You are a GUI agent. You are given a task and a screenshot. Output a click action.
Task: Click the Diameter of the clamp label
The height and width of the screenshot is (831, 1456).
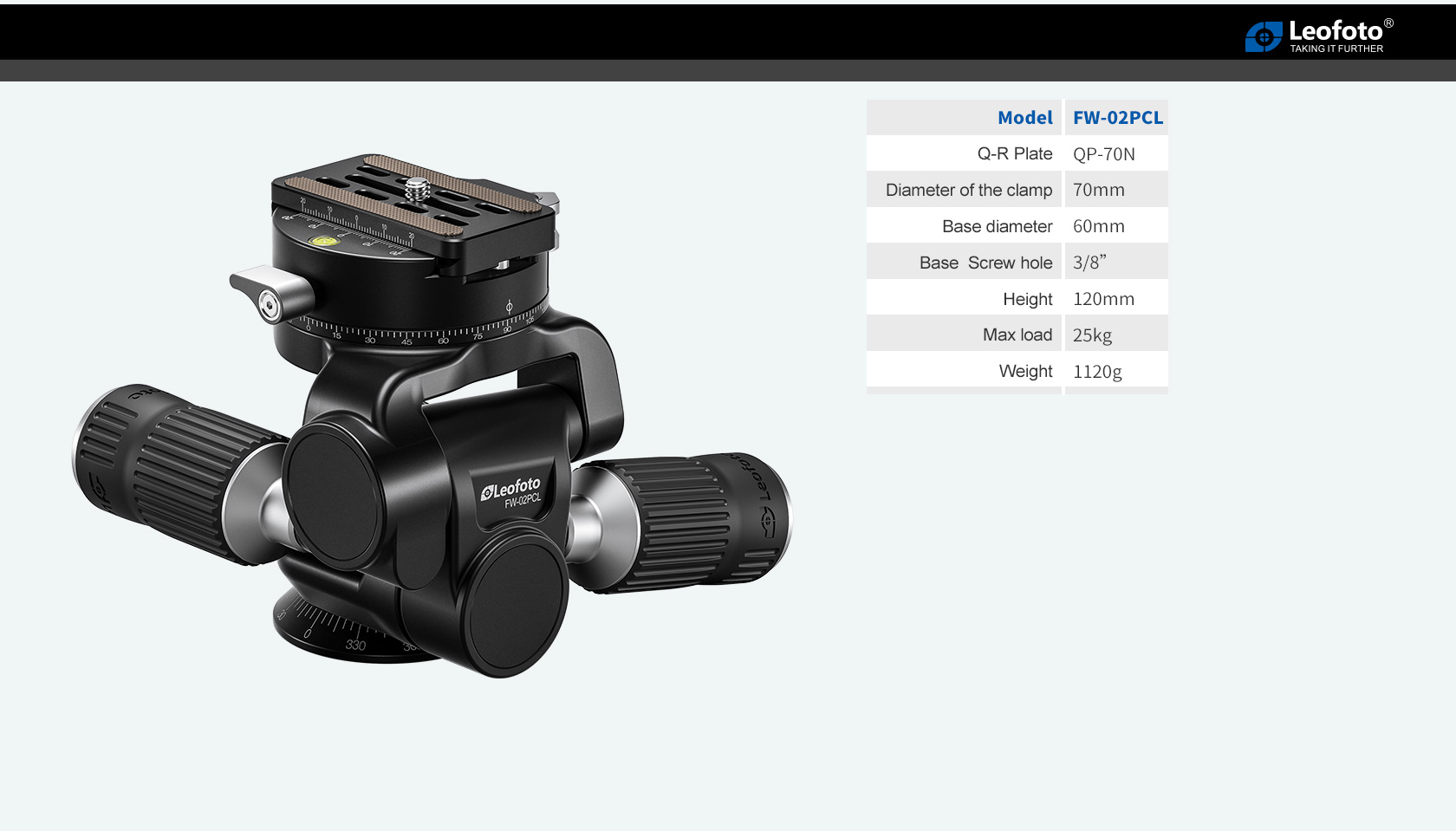click(x=968, y=191)
